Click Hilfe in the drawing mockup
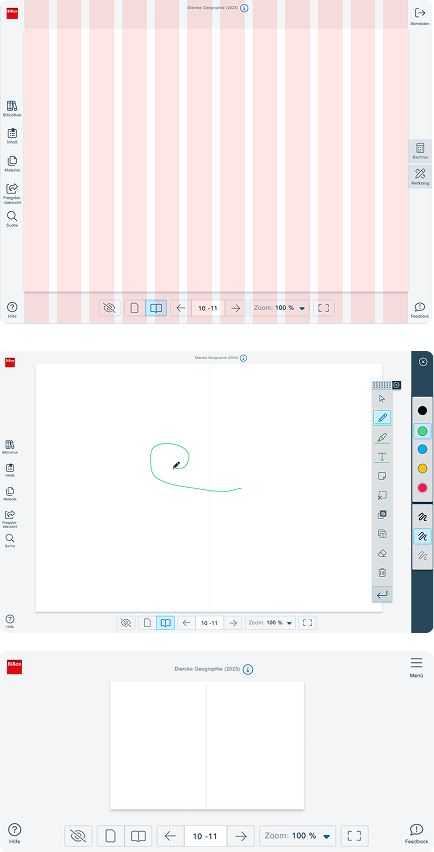Image resolution: width=434 pixels, height=852 pixels. click(10, 622)
